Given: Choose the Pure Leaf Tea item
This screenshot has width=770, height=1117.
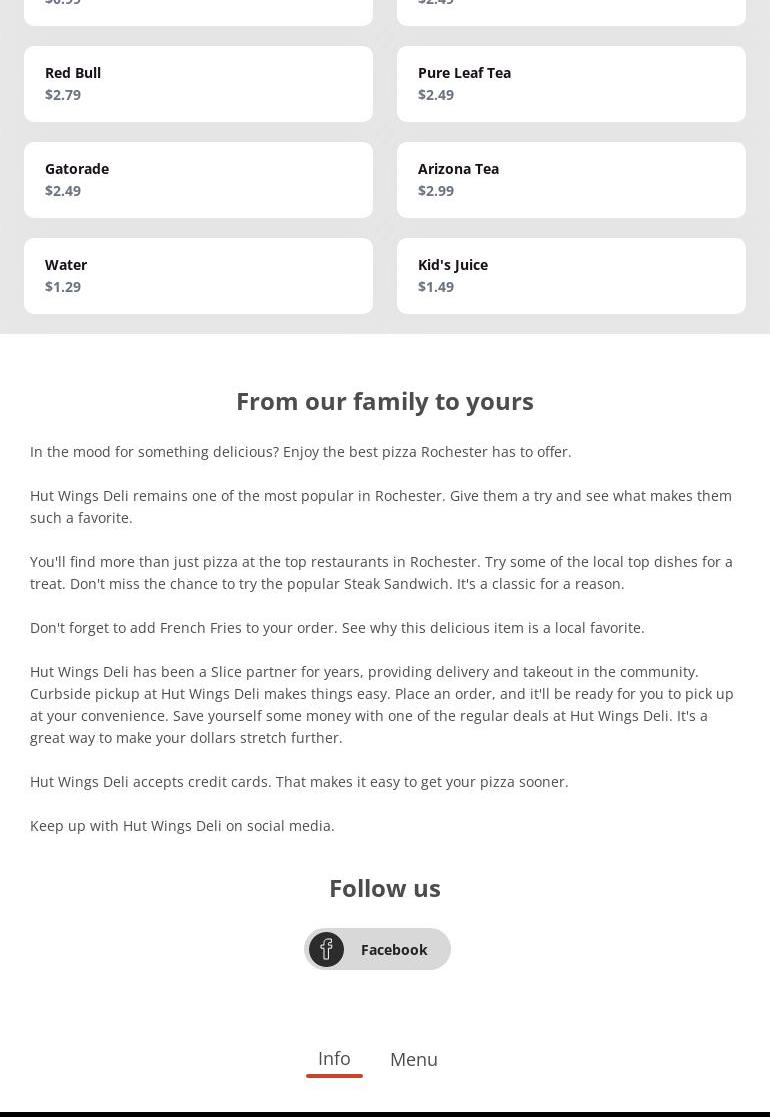Looking at the screenshot, I should [x=571, y=84].
